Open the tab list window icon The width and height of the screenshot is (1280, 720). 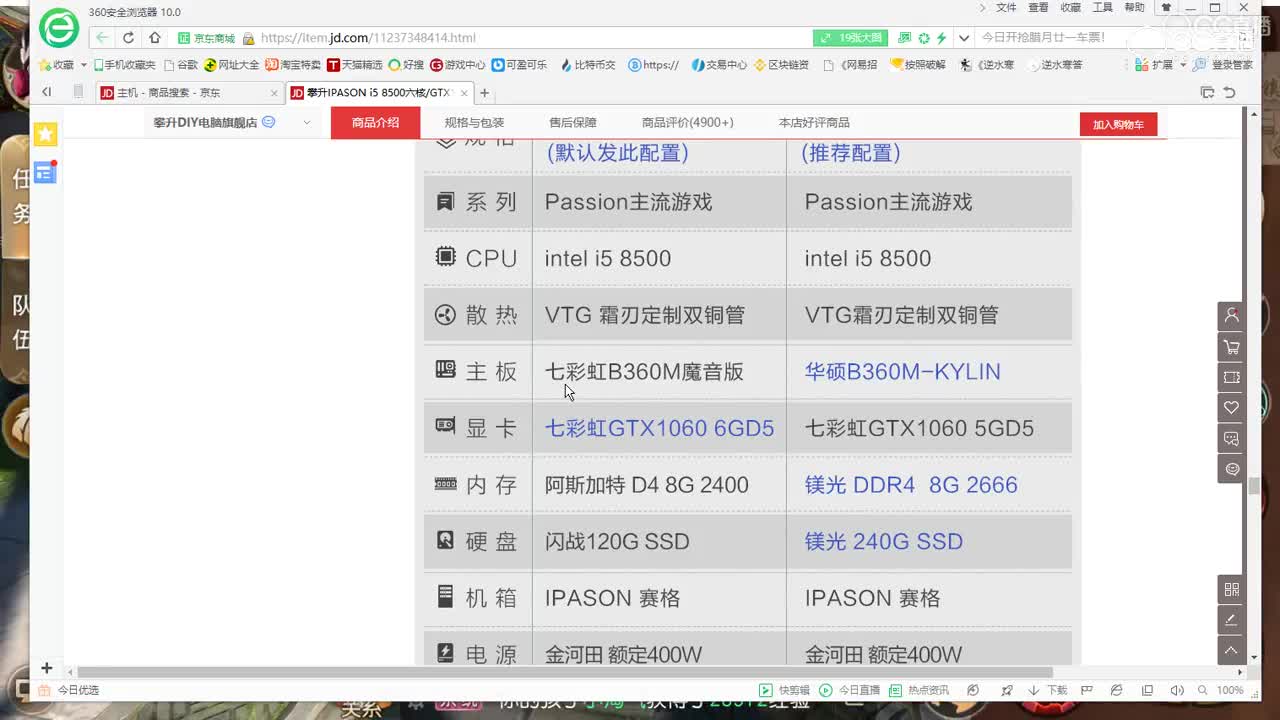click(x=1207, y=92)
